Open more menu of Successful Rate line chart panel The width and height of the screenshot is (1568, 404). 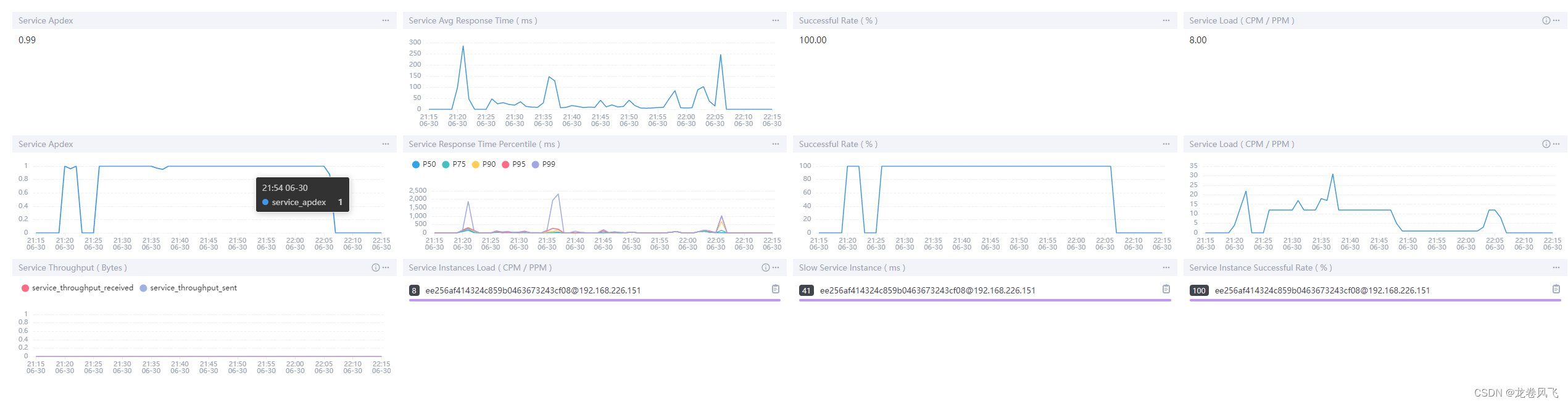coord(1166,144)
